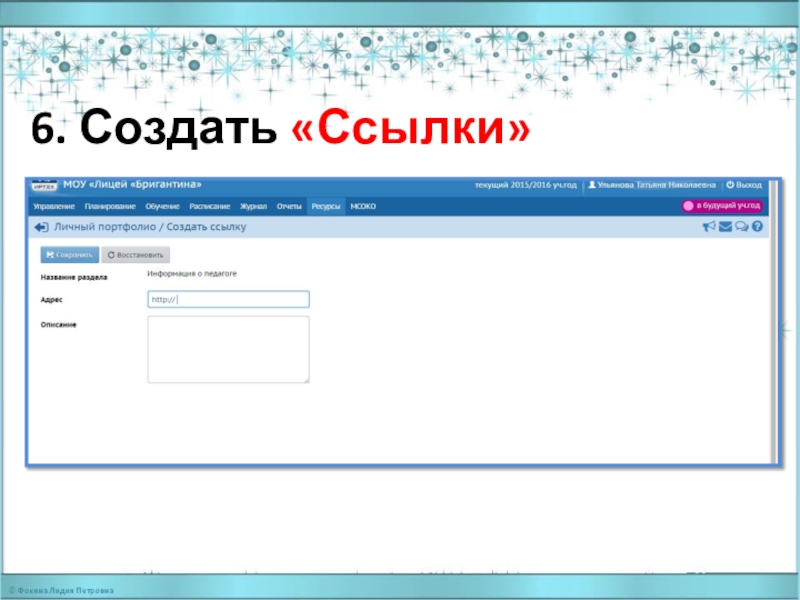This screenshot has width=800, height=600.
Task: Open the mail envelope icon
Action: (x=725, y=227)
